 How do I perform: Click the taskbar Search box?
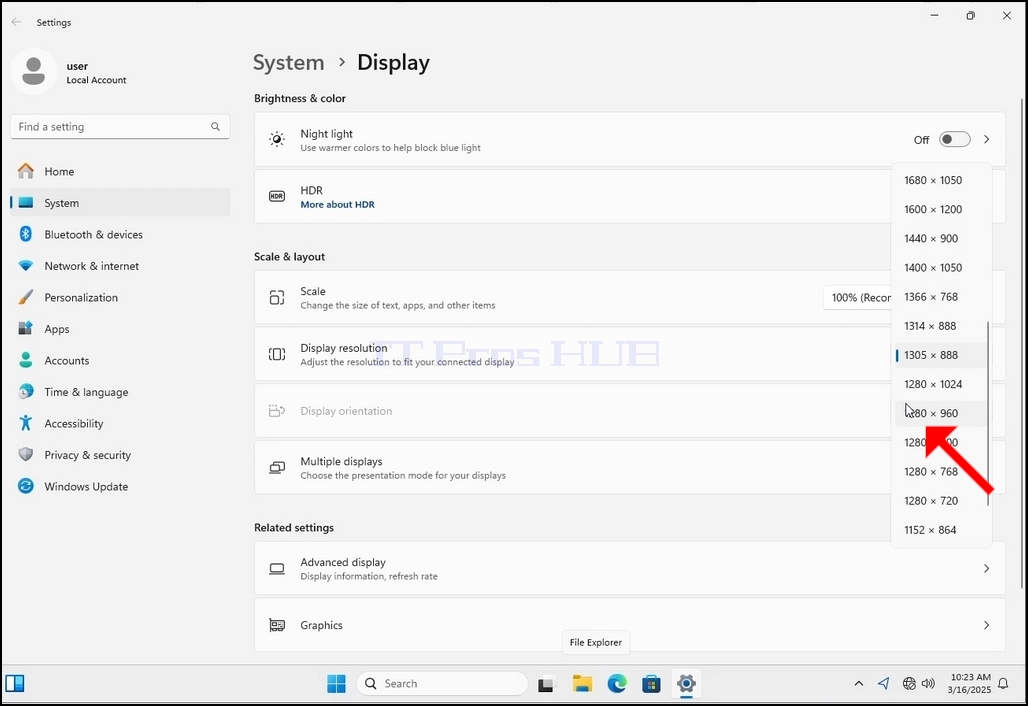coord(442,684)
